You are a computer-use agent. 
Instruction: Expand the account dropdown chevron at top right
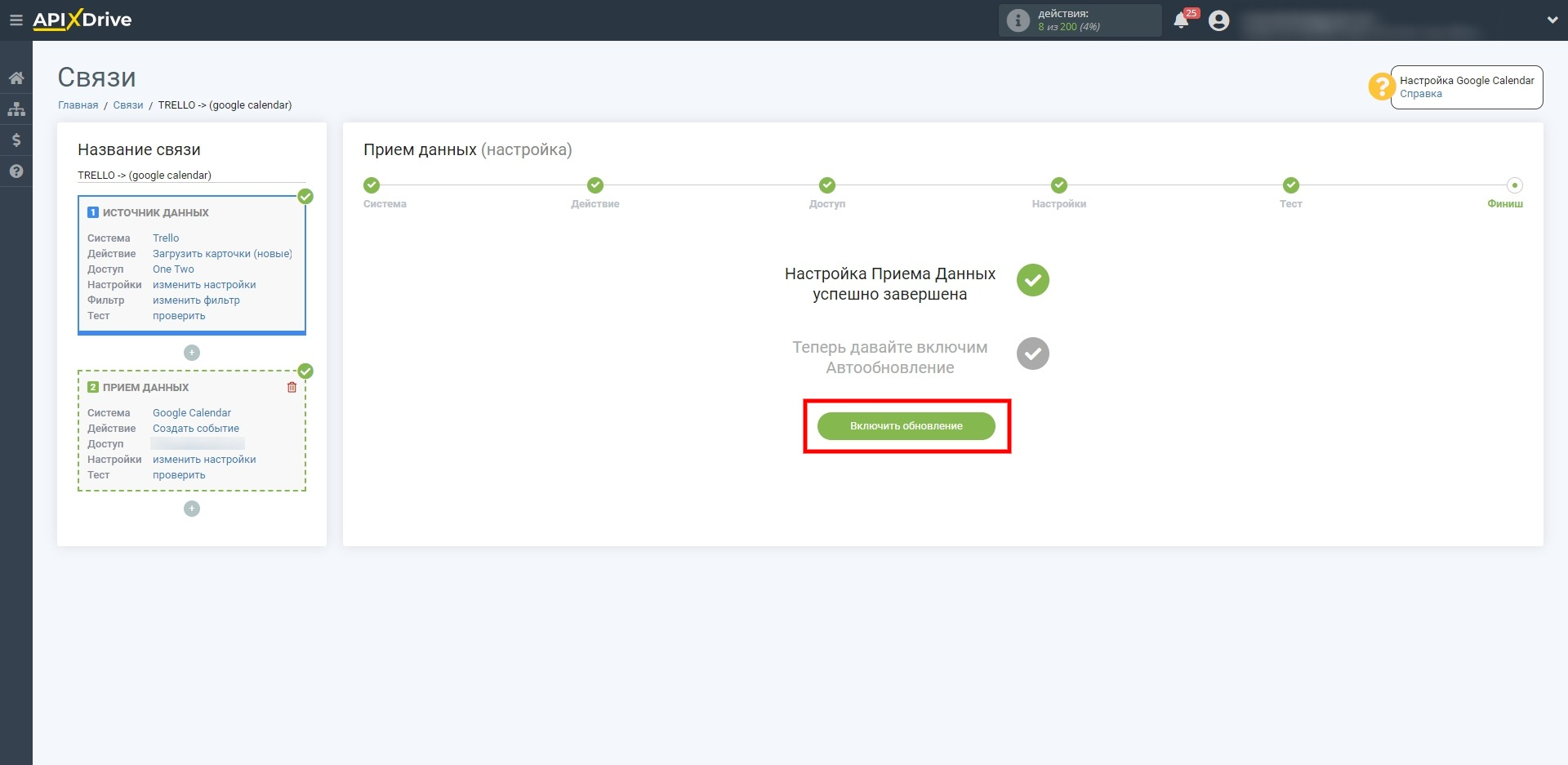point(1552,20)
